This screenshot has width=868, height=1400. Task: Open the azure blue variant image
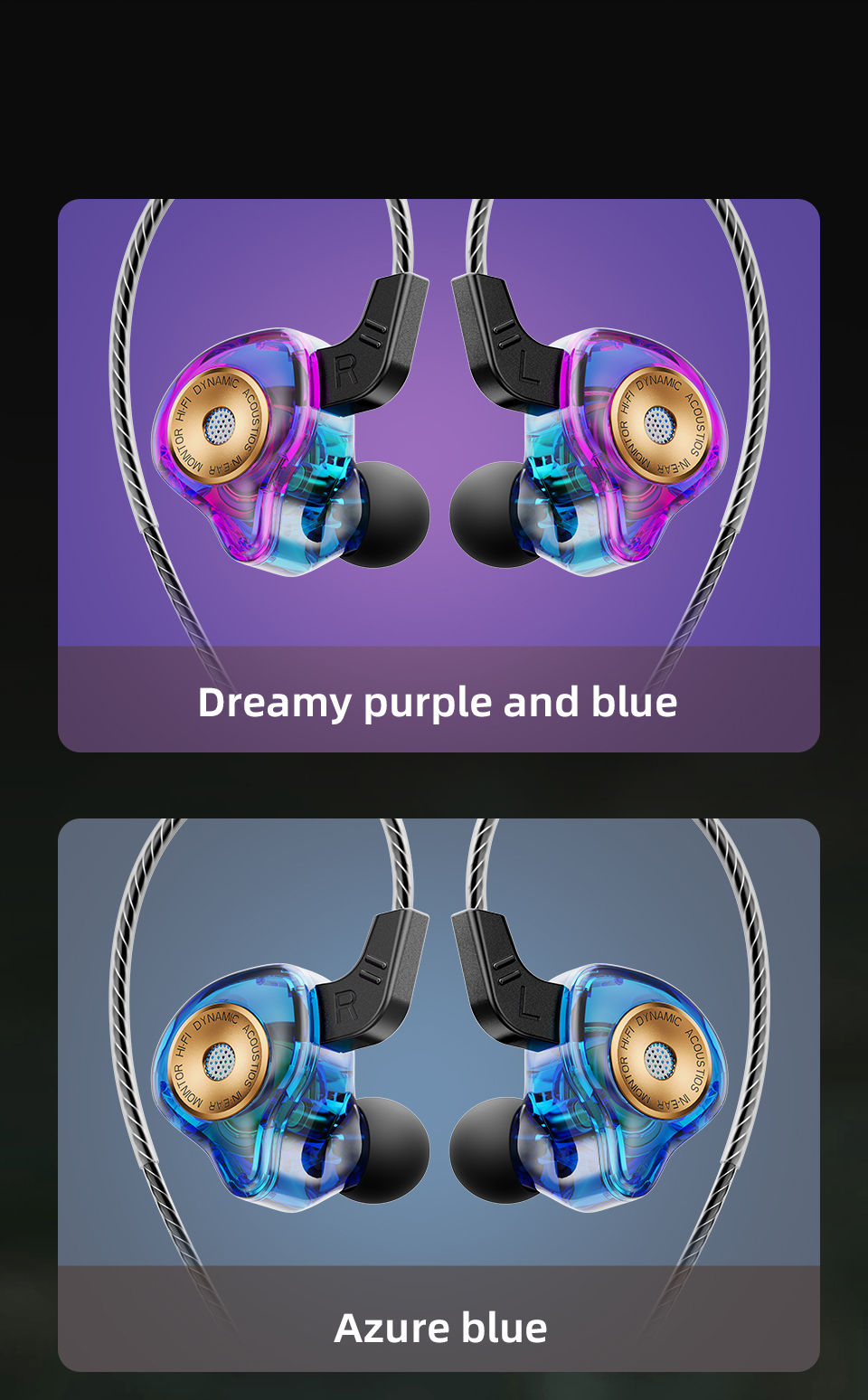(439, 1095)
